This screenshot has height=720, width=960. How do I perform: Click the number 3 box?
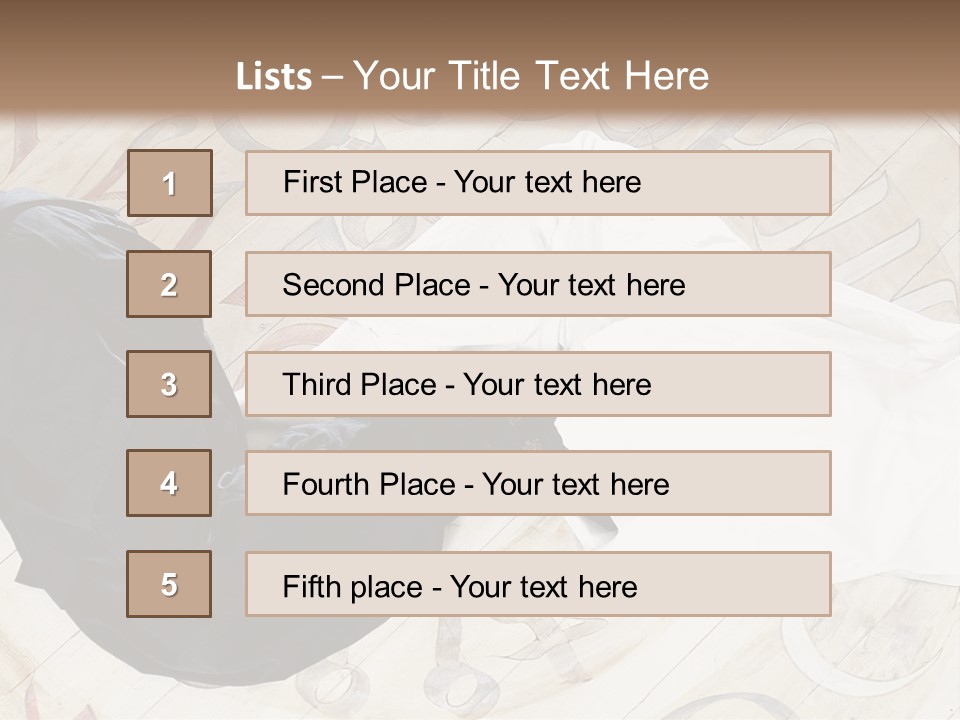[170, 384]
